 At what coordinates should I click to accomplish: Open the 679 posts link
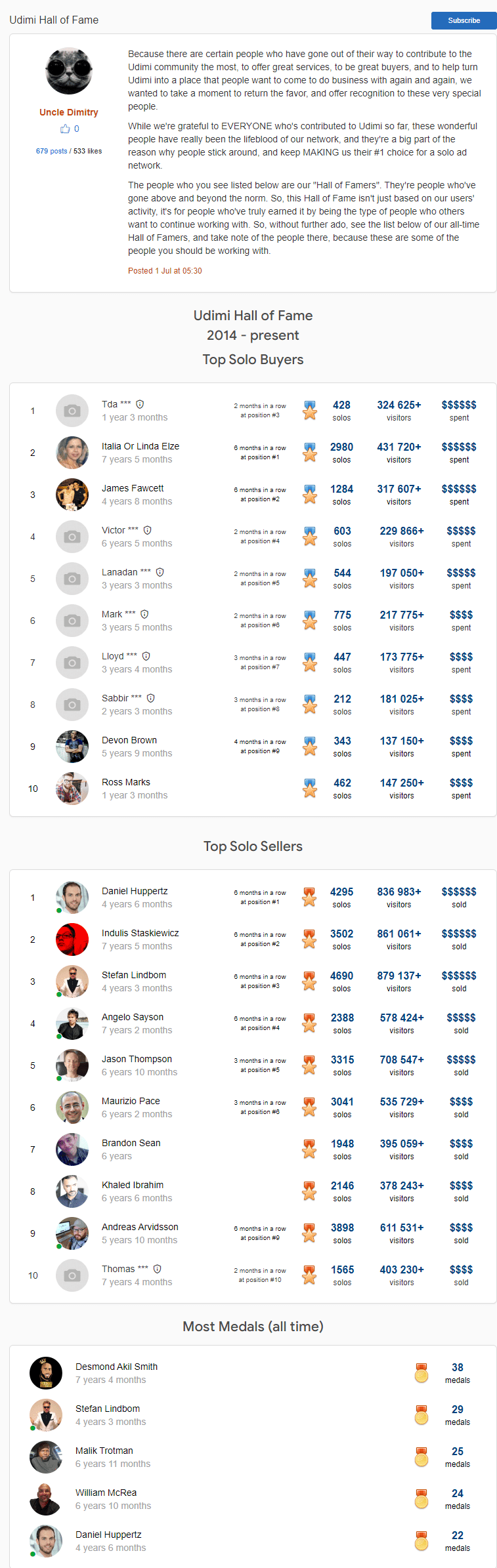click(x=52, y=151)
